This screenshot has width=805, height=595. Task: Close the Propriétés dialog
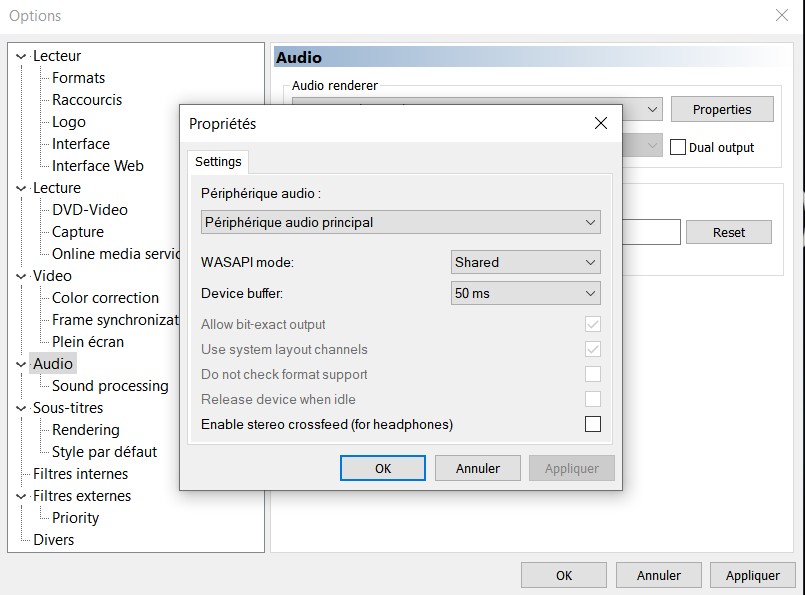pyautogui.click(x=601, y=123)
